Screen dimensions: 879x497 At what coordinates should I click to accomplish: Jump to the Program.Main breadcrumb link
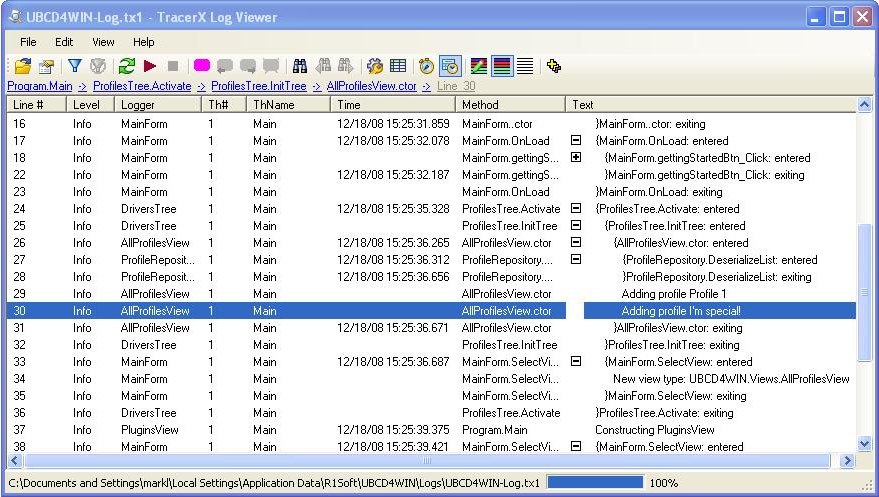(40, 86)
